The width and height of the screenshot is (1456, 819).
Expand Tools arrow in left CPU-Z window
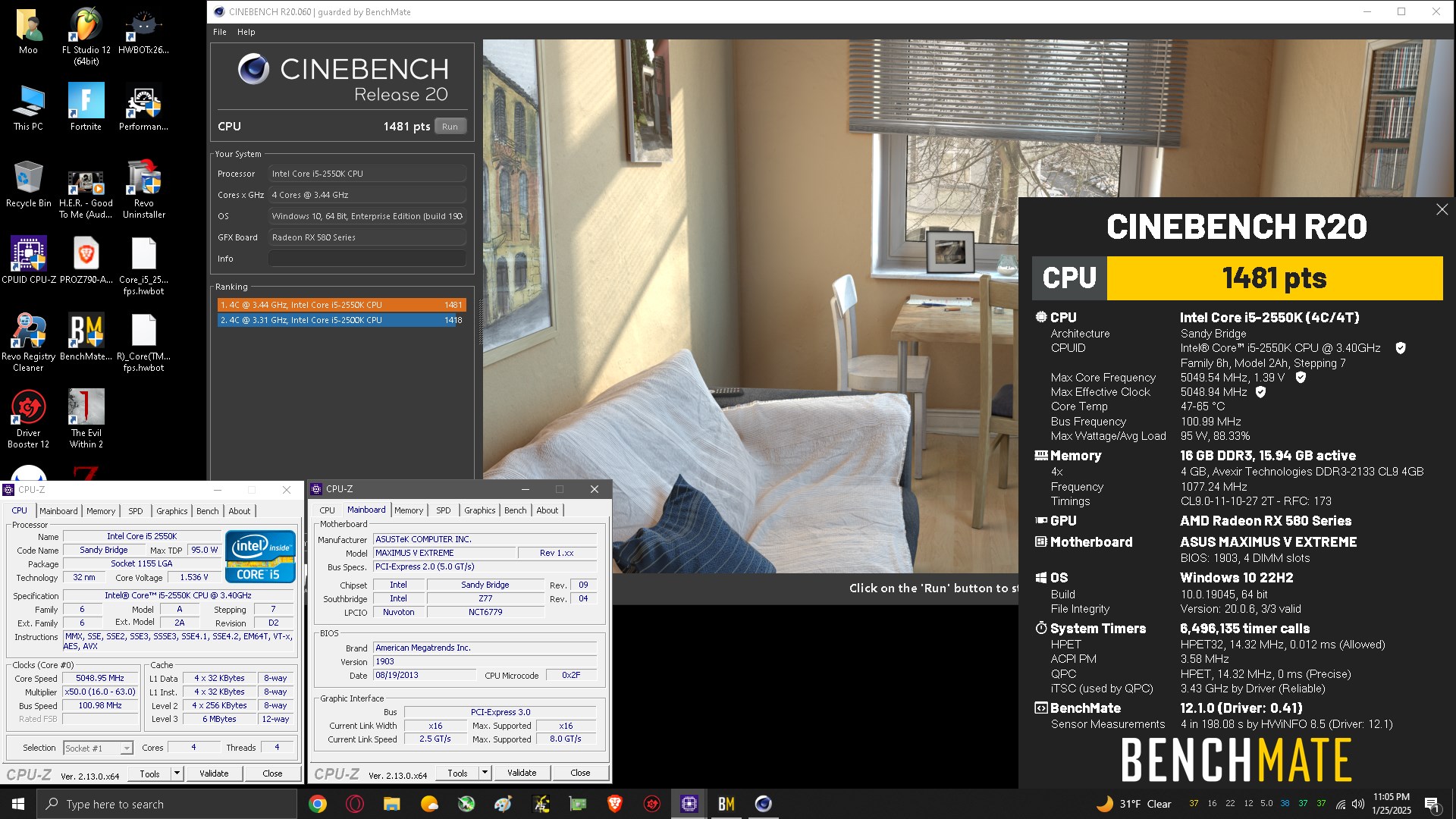[177, 773]
